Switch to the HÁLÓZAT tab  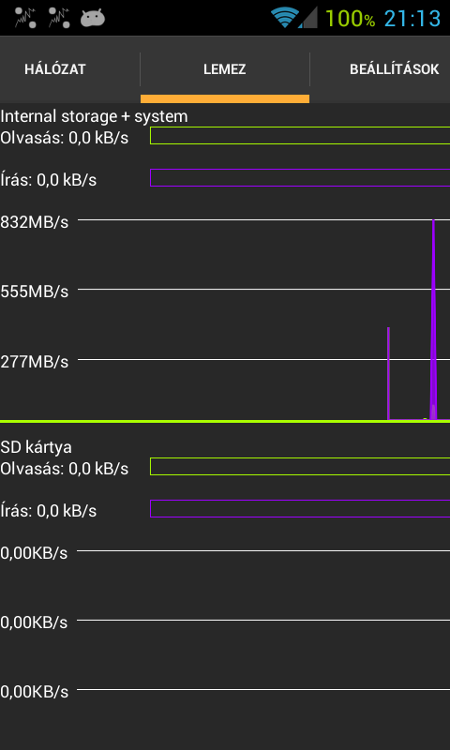coord(55,69)
